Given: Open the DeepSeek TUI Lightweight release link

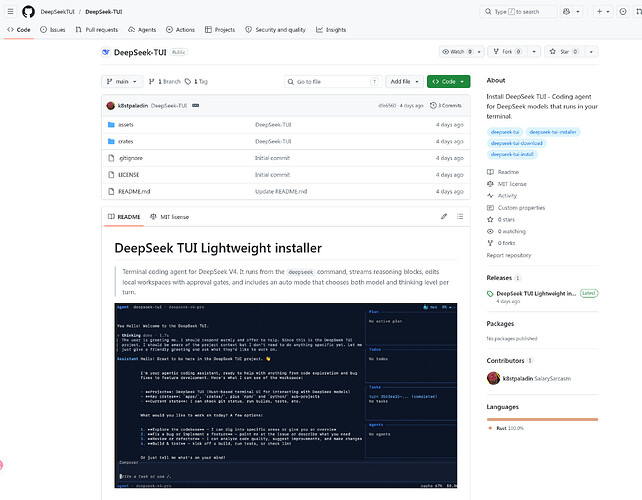Looking at the screenshot, I should [536, 294].
